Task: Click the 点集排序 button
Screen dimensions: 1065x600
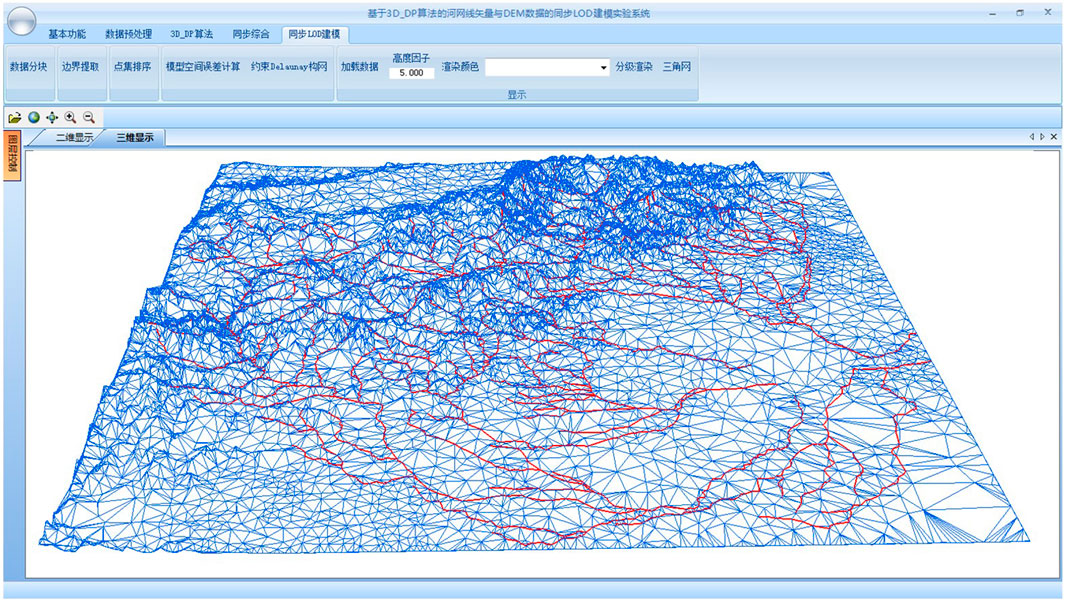Action: [132, 67]
